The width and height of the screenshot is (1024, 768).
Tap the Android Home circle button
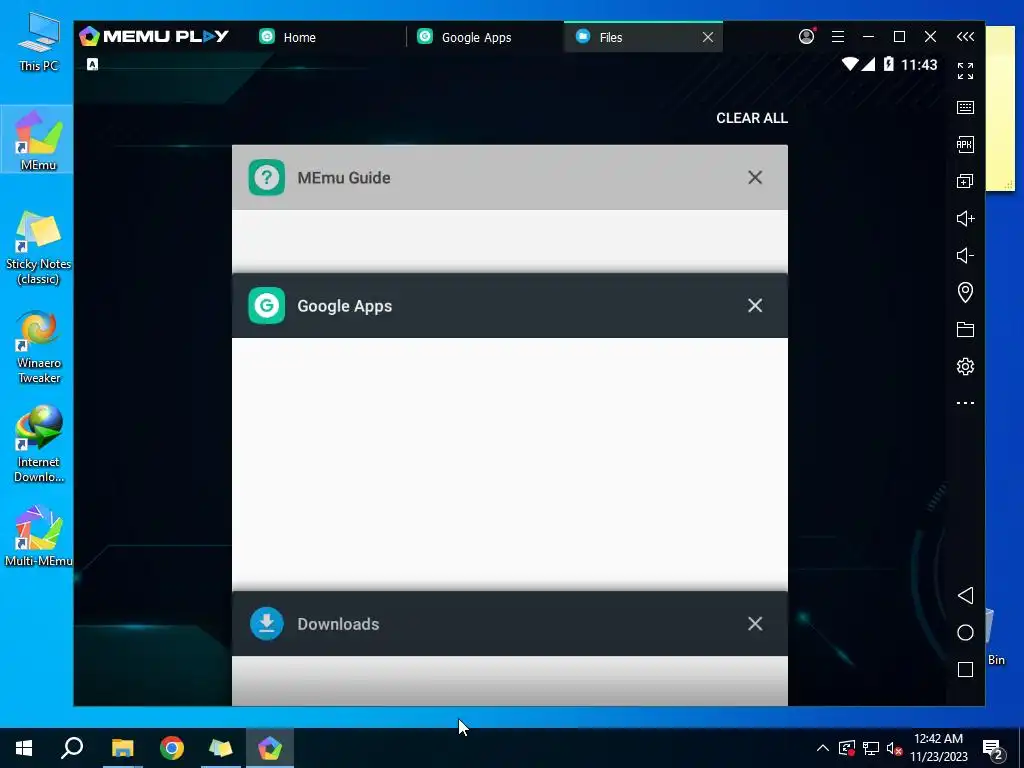pyautogui.click(x=965, y=632)
